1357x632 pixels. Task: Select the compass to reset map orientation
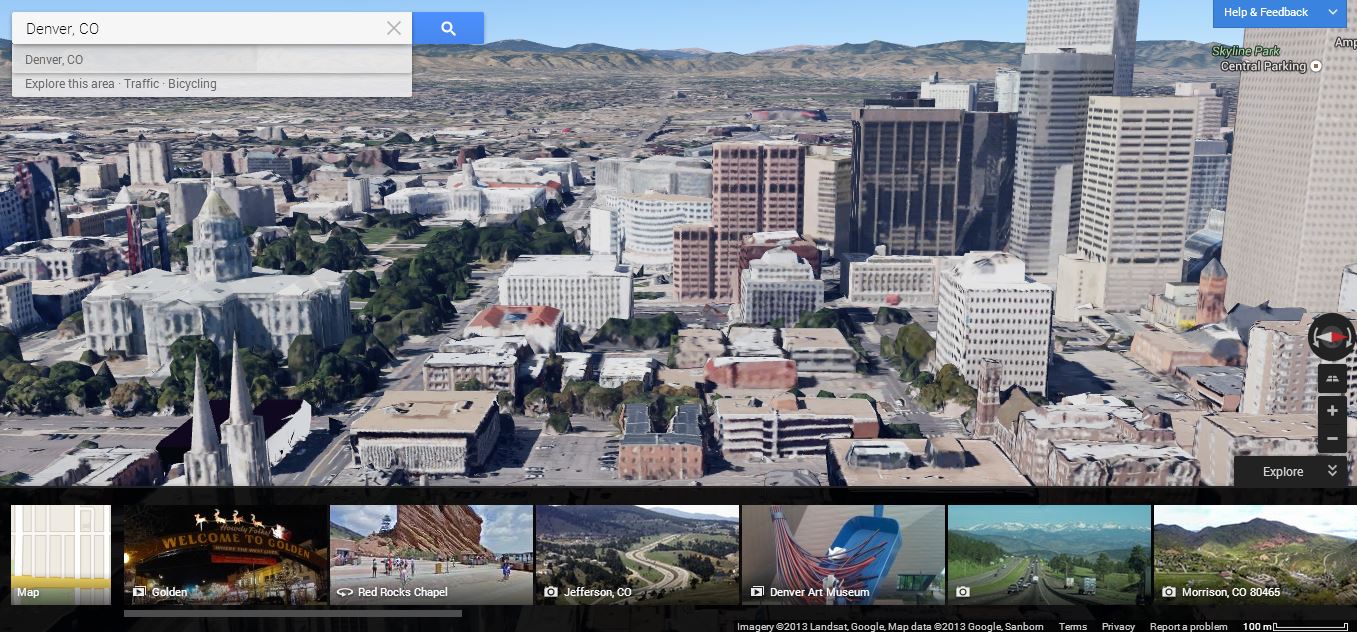point(1331,337)
